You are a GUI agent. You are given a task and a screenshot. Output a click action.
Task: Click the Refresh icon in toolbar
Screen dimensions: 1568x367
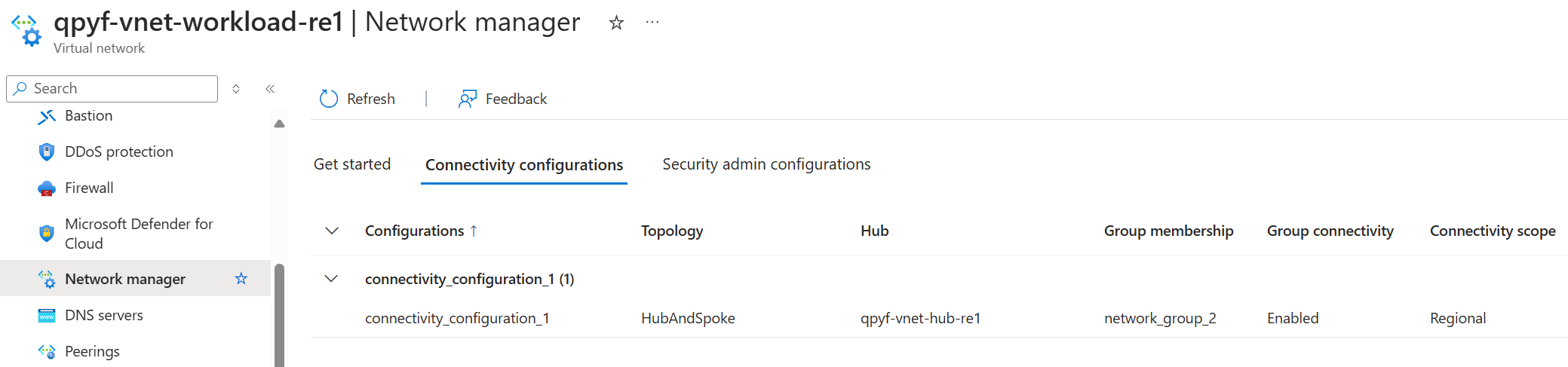[329, 99]
